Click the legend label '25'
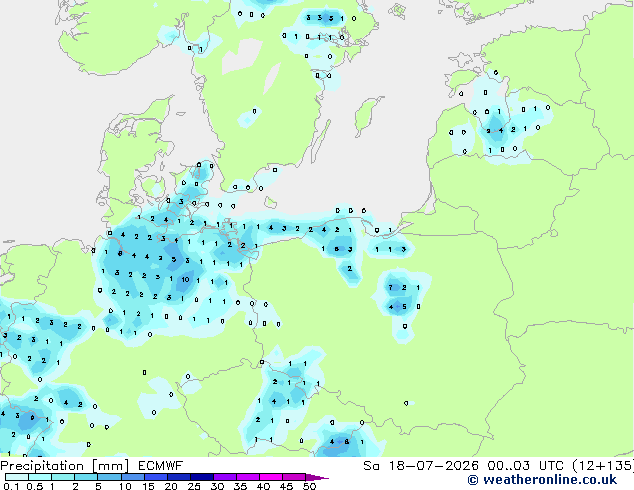Viewport: 634px width, 490px height. pos(194,486)
